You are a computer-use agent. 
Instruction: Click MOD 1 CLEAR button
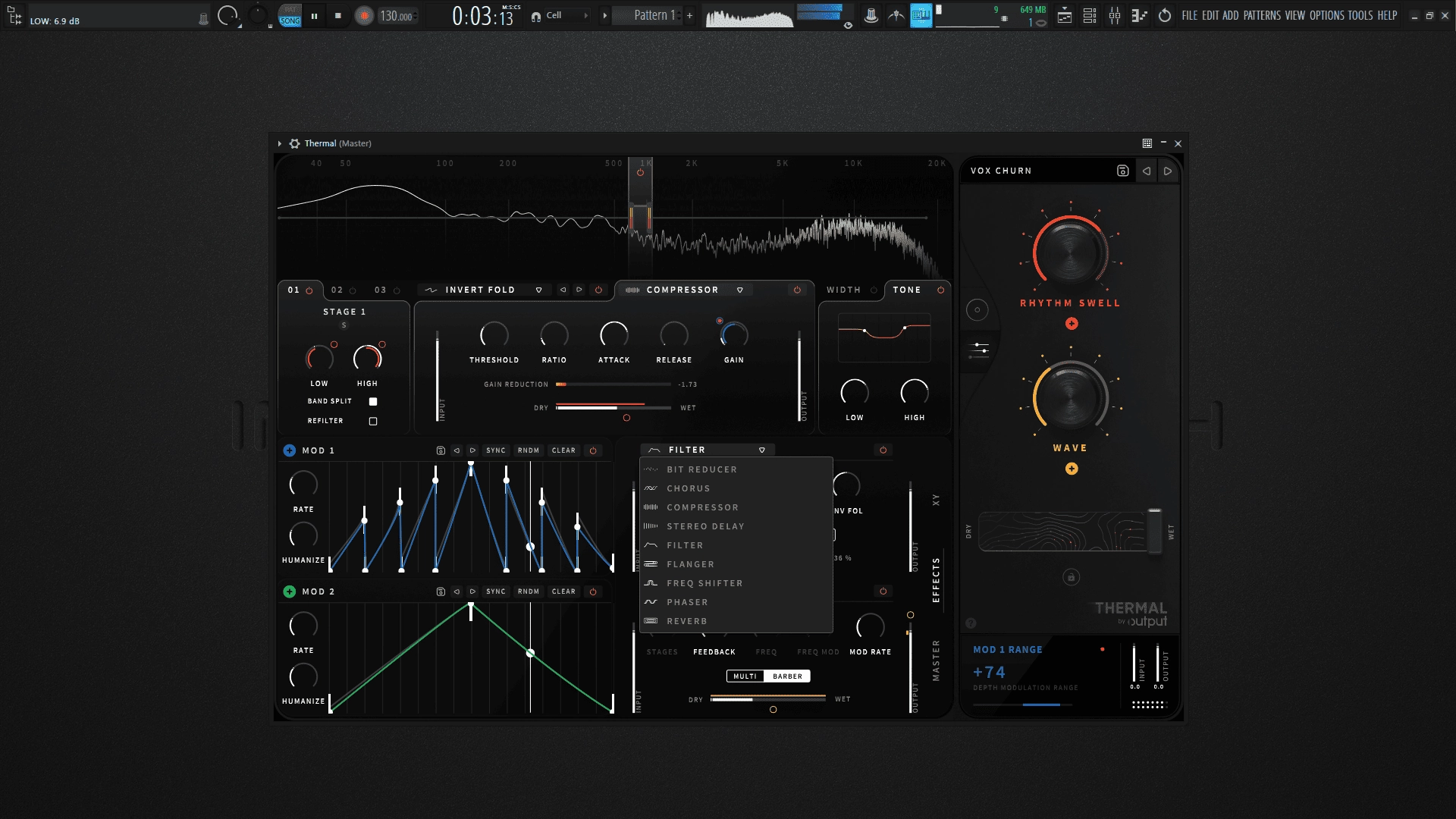564,450
